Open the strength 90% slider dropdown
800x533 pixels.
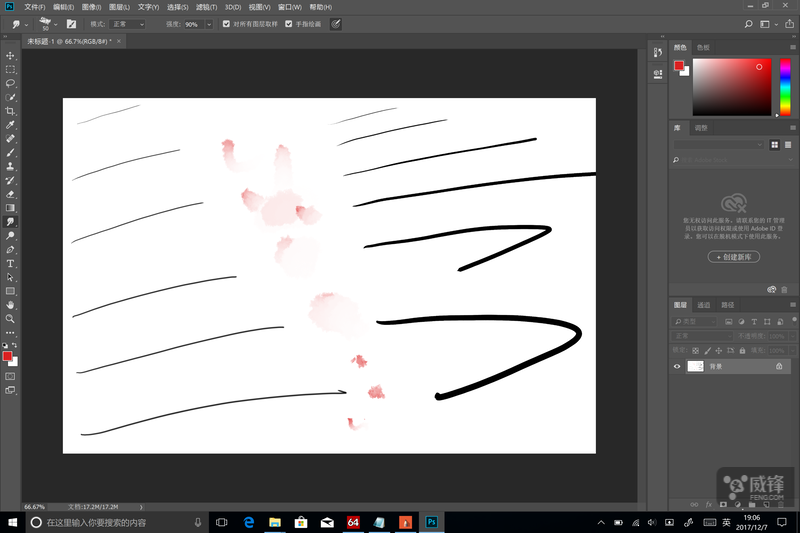click(209, 24)
